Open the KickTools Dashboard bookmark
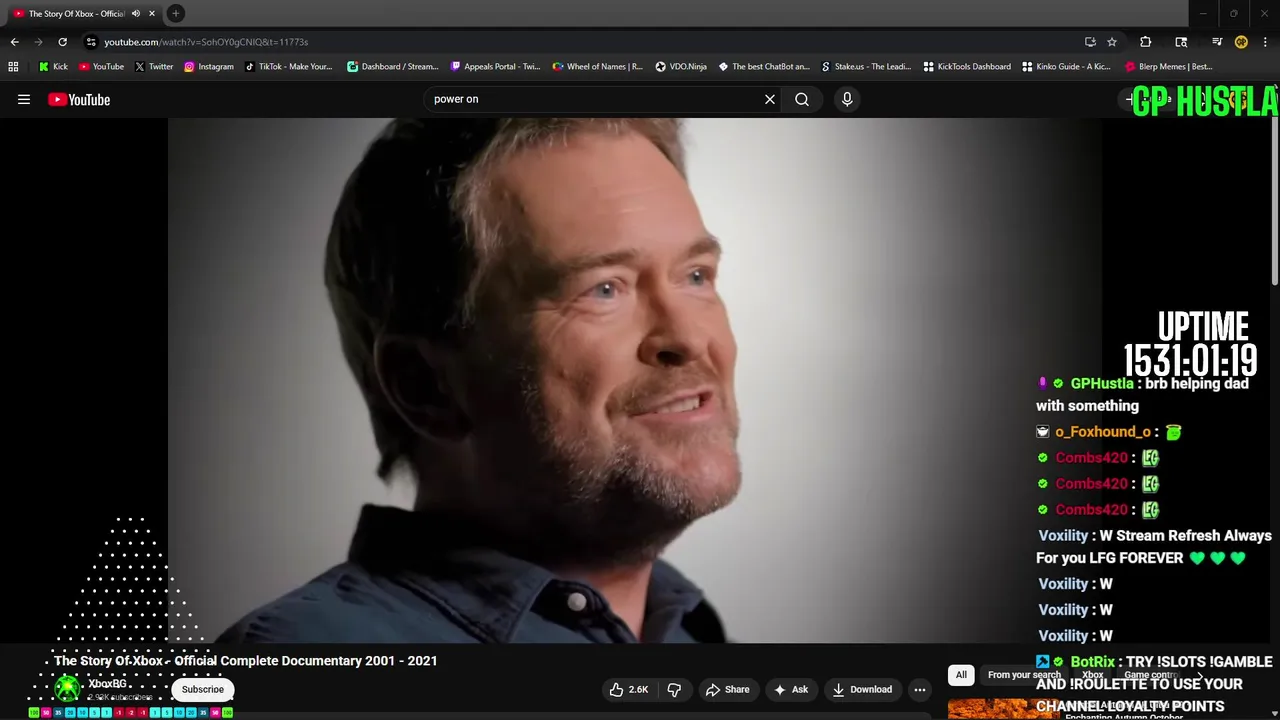 [967, 67]
